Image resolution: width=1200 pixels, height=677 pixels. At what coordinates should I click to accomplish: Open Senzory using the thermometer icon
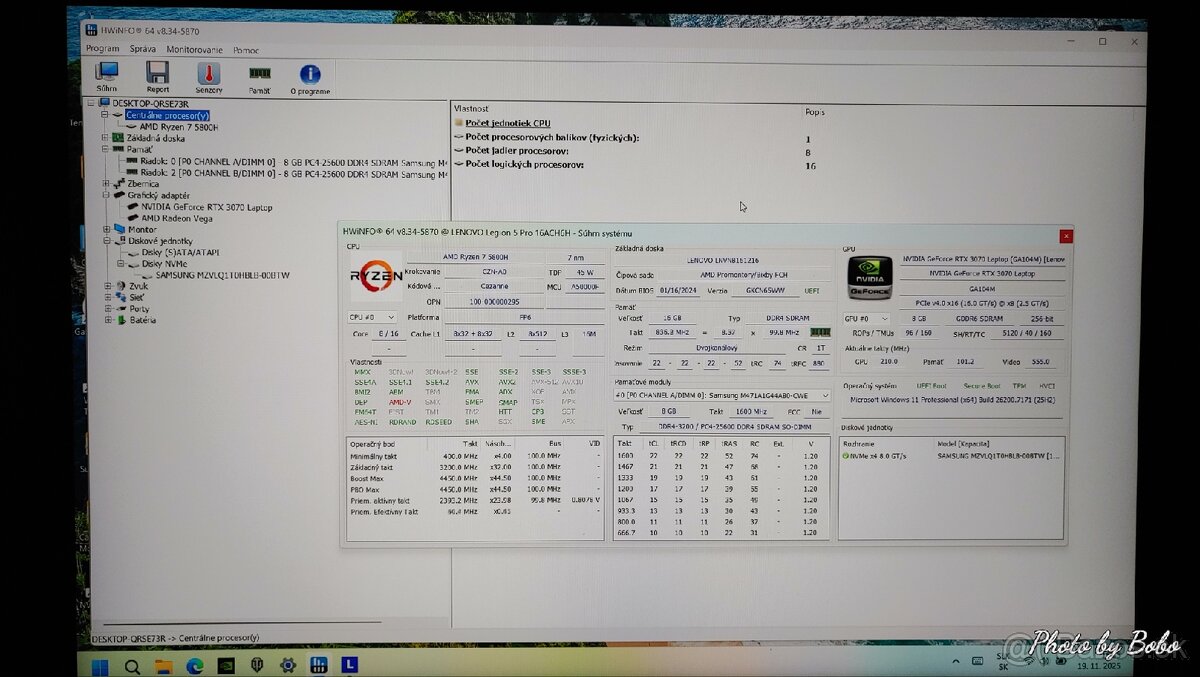point(207,74)
